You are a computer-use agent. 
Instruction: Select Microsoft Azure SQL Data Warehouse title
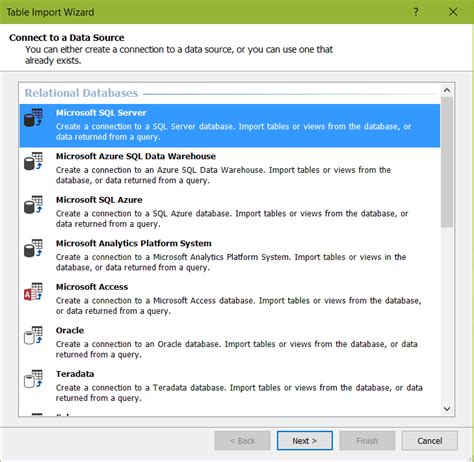136,156
